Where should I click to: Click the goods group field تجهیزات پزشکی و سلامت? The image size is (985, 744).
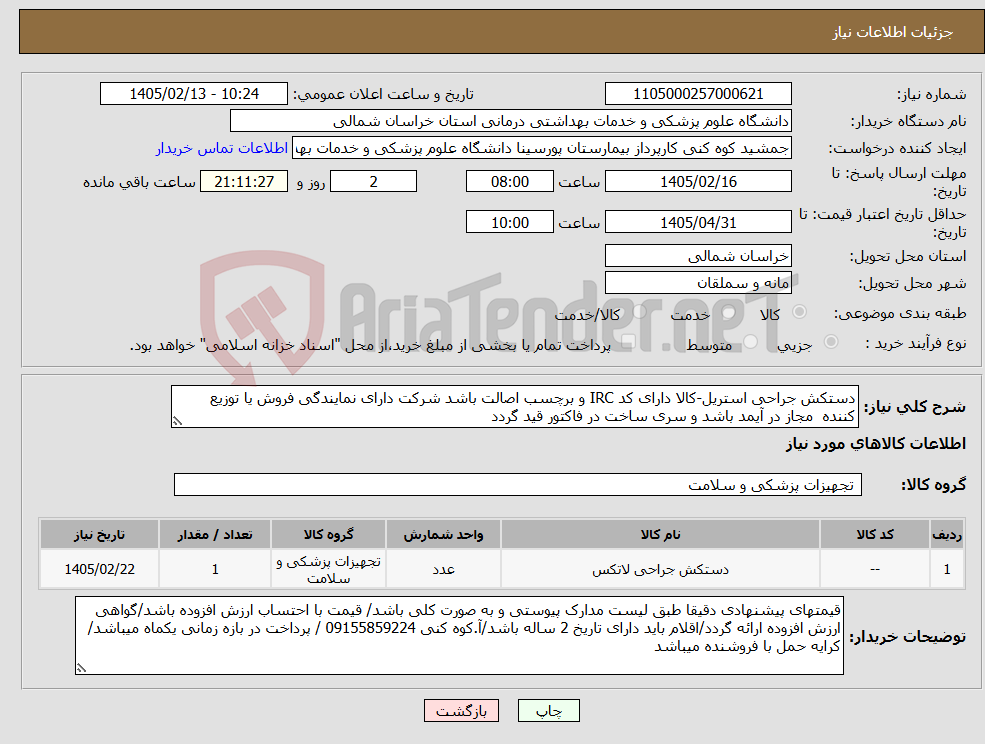[x=518, y=484]
